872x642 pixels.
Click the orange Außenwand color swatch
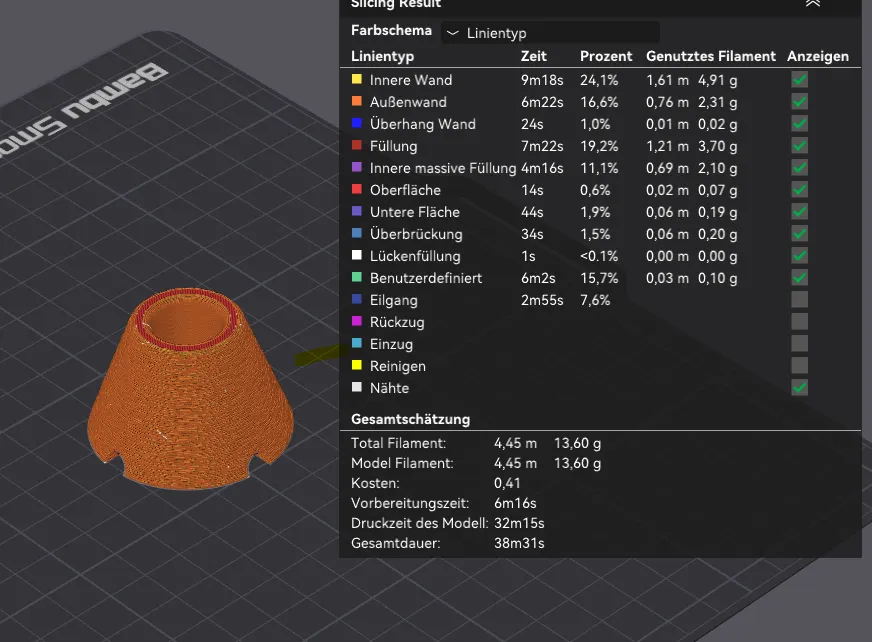[x=357, y=101]
